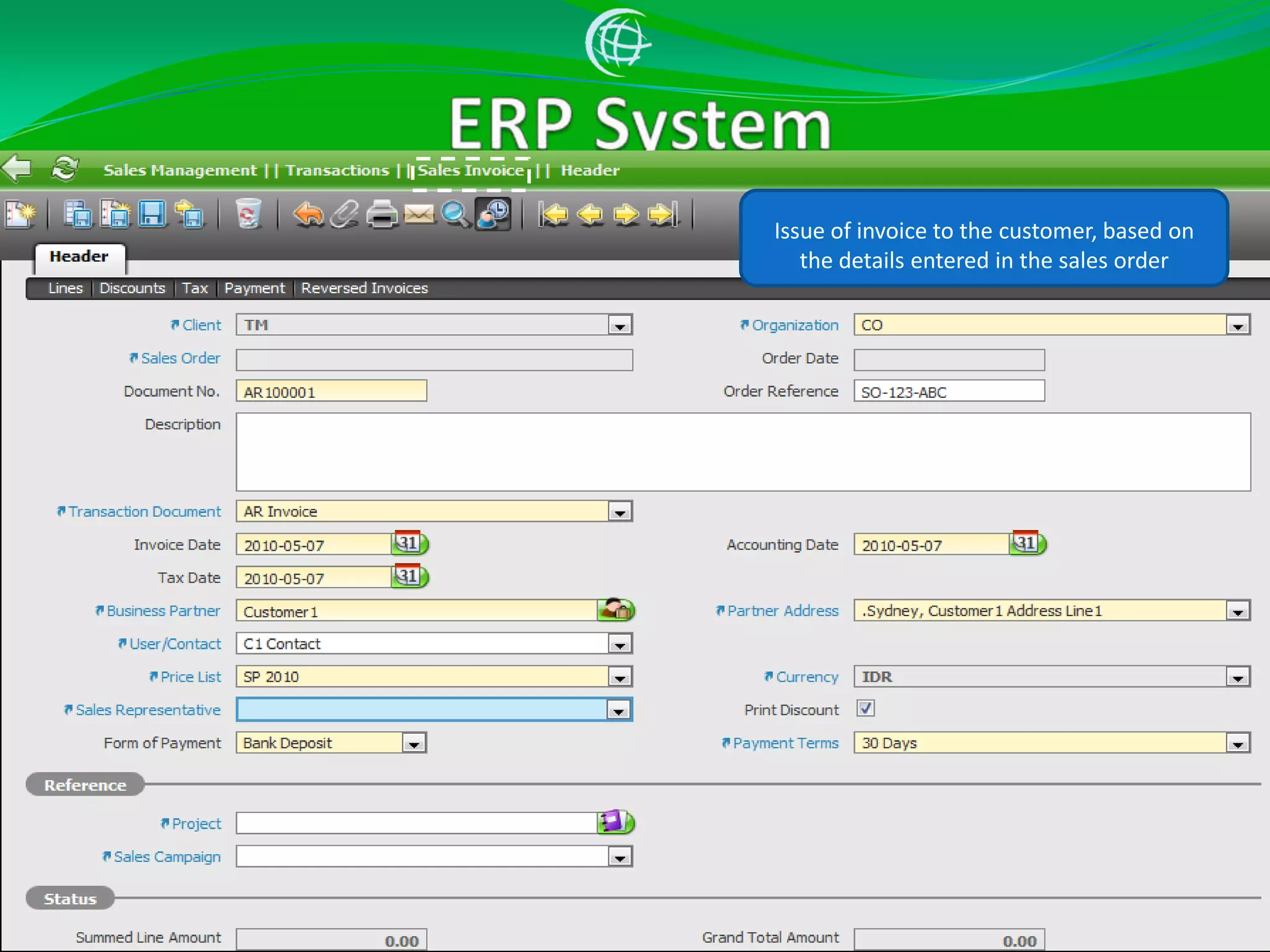
Task: Open attachments with the paperclip icon
Action: click(x=344, y=214)
